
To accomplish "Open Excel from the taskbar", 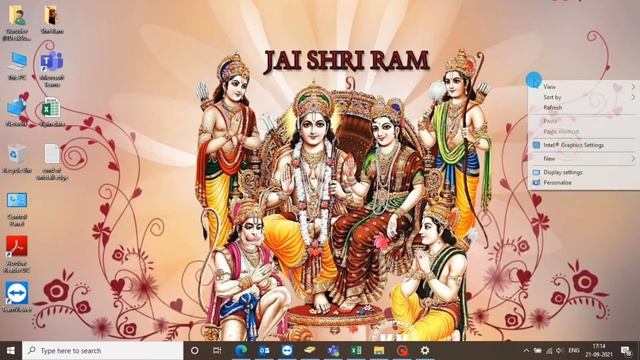I will [356, 351].
